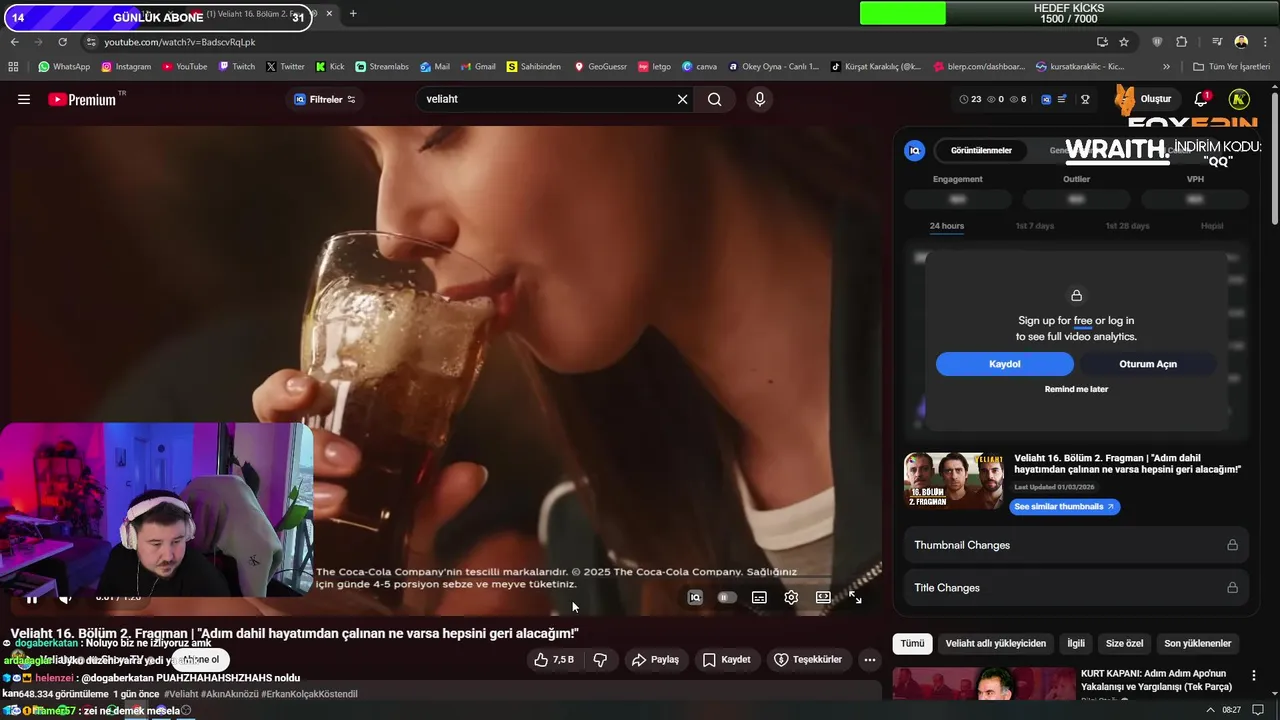Click the blue Kaydol sign-up button
The height and width of the screenshot is (720, 1280).
tap(1005, 364)
